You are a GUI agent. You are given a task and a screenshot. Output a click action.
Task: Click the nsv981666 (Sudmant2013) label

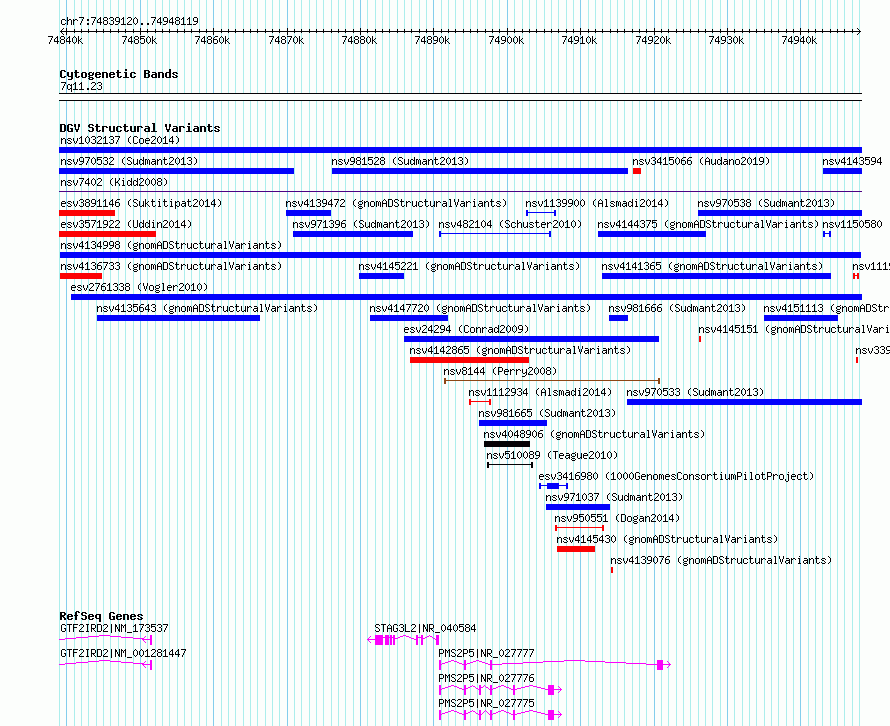tap(677, 308)
